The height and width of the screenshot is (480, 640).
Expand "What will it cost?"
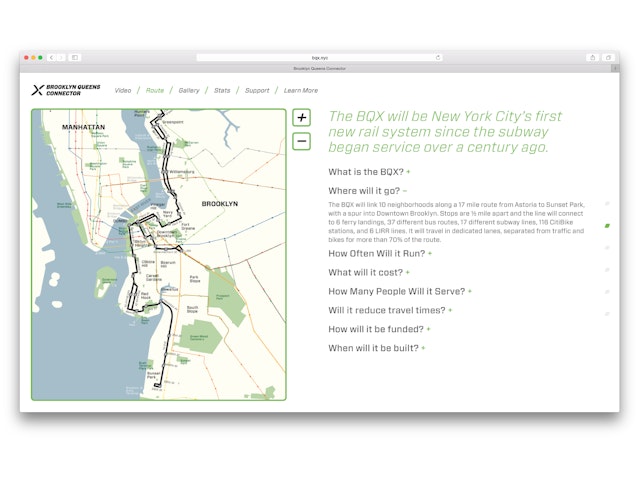tap(369, 272)
